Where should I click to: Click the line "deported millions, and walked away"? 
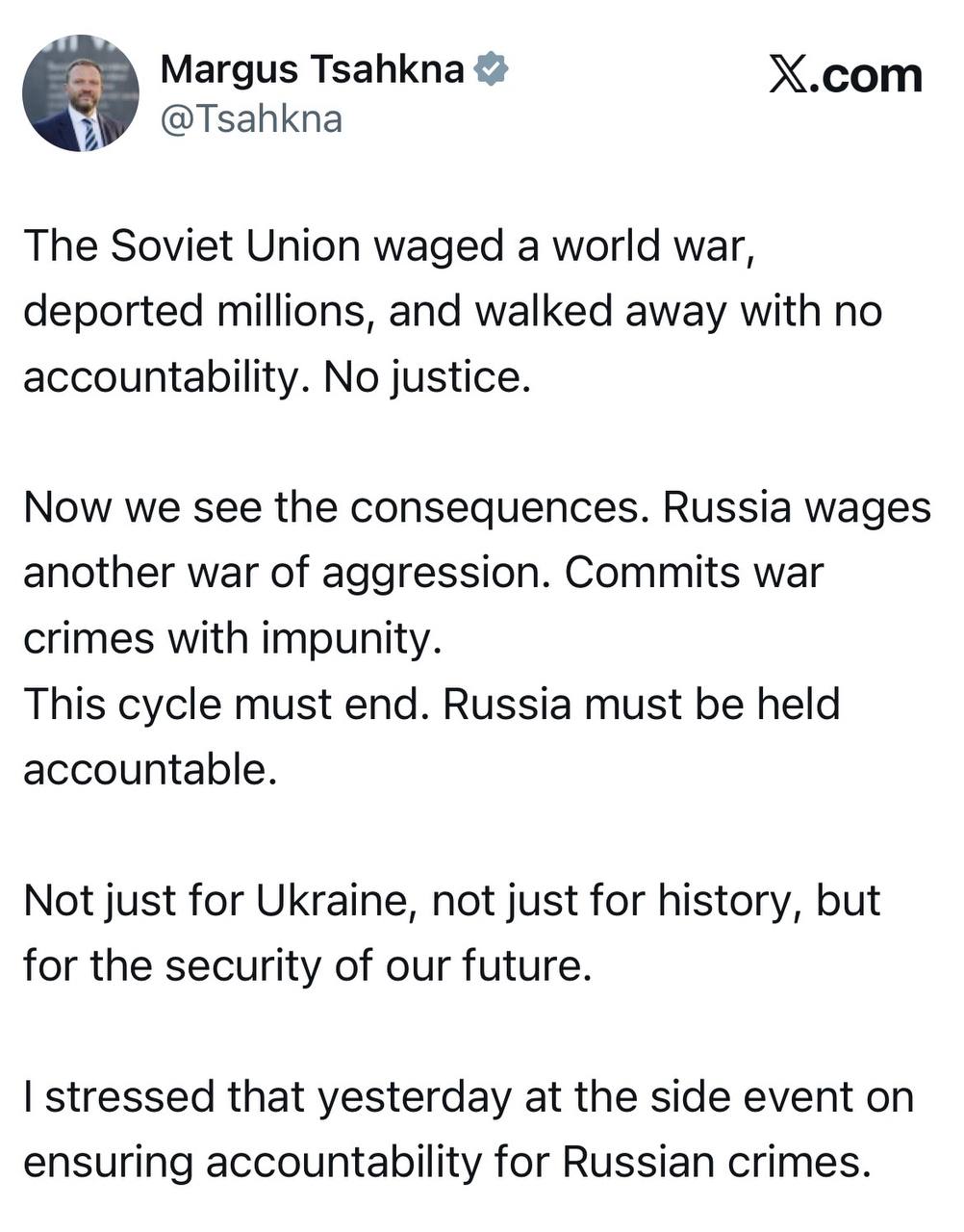452,312
